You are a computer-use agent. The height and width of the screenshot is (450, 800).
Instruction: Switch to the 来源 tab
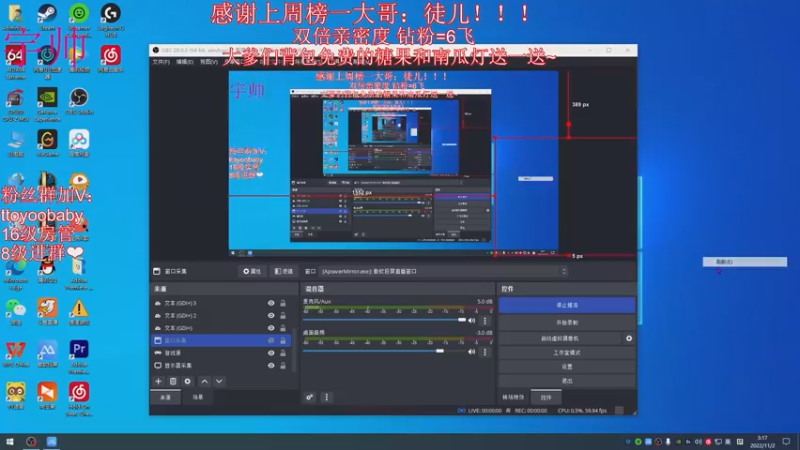(165, 397)
